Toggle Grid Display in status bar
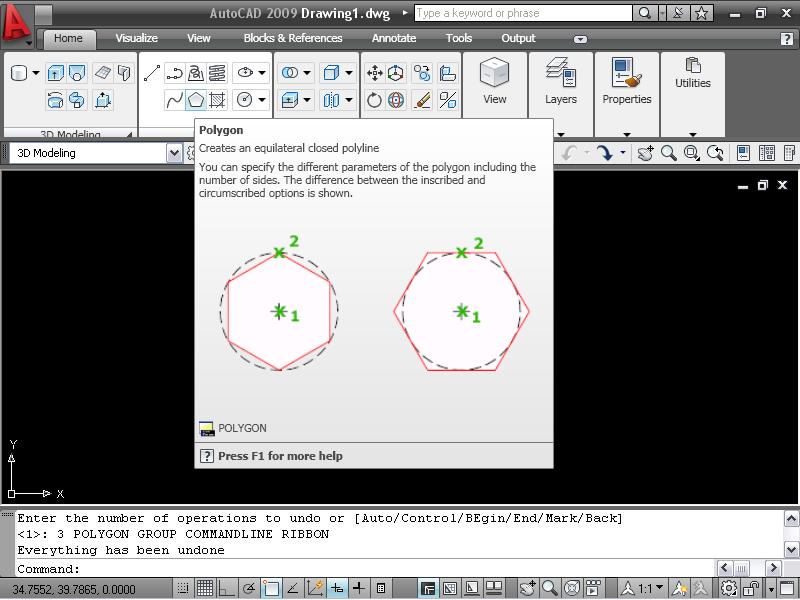 [205, 589]
